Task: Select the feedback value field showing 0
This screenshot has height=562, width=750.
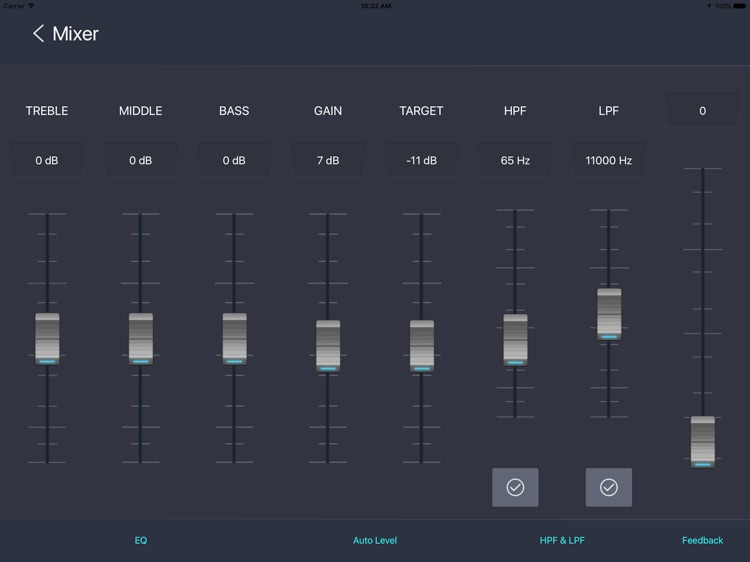Action: [x=703, y=110]
